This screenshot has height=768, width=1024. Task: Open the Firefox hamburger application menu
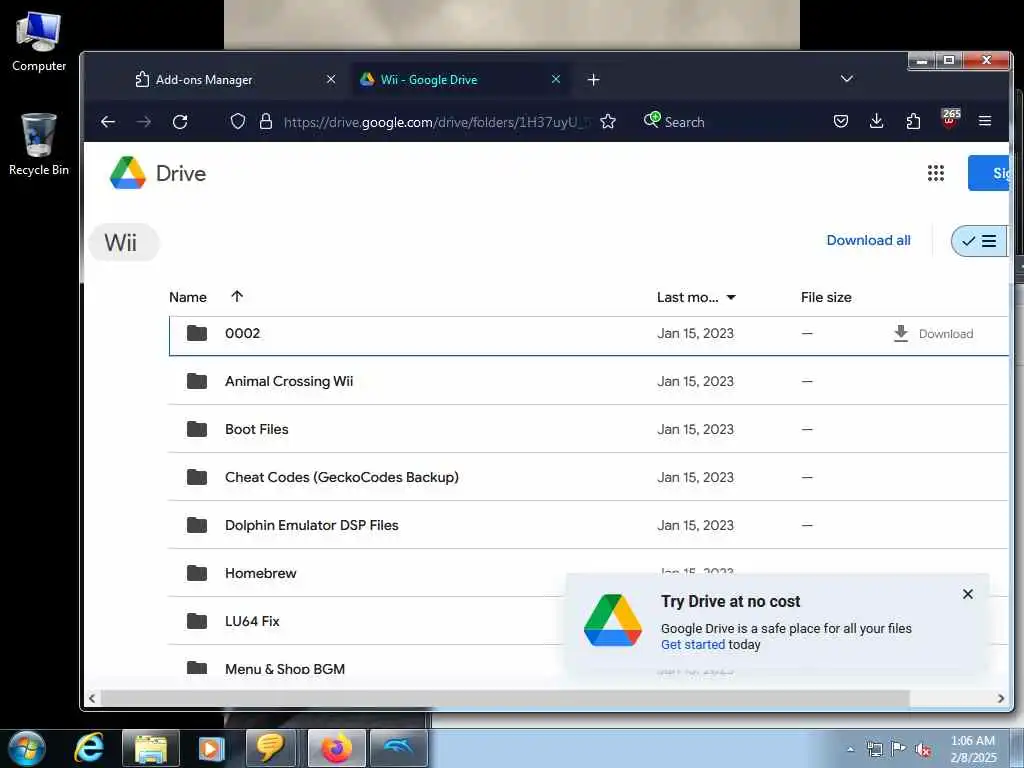coord(985,121)
